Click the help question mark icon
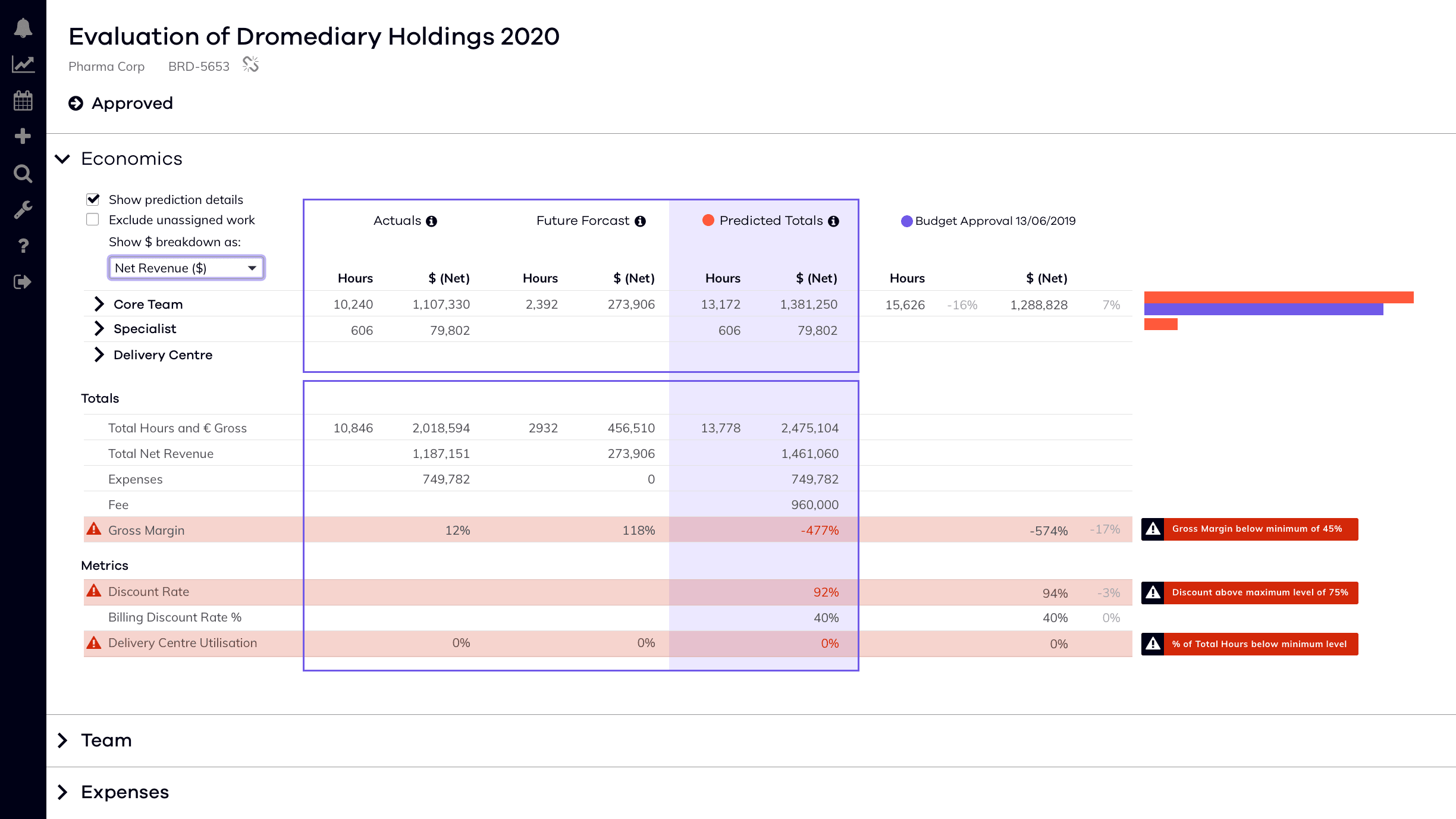 pyautogui.click(x=23, y=246)
